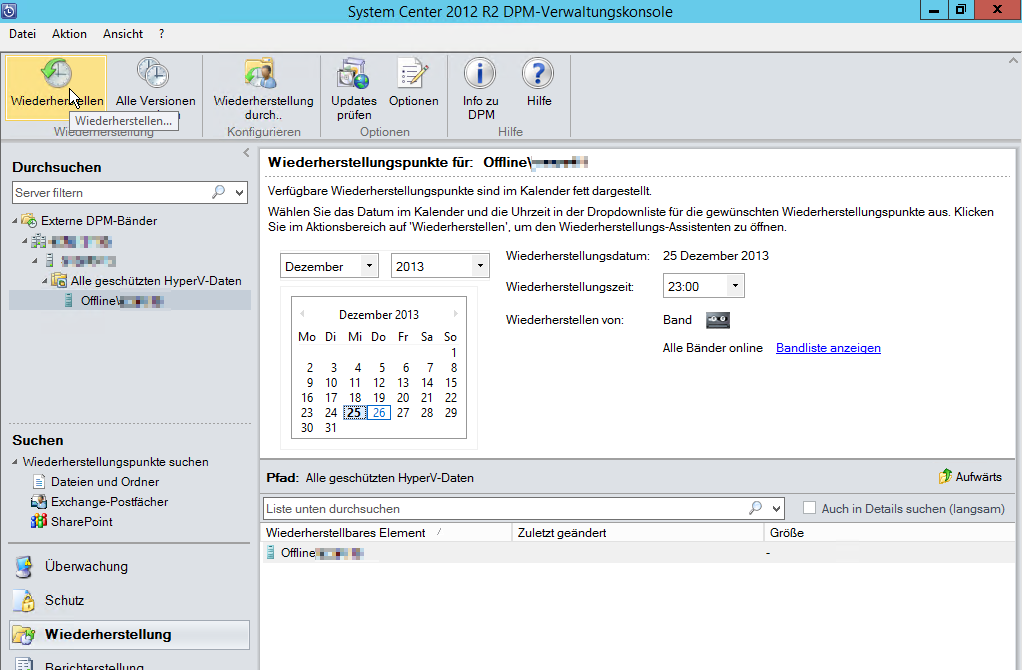
Task: Open the Datei menu
Action: (22, 34)
